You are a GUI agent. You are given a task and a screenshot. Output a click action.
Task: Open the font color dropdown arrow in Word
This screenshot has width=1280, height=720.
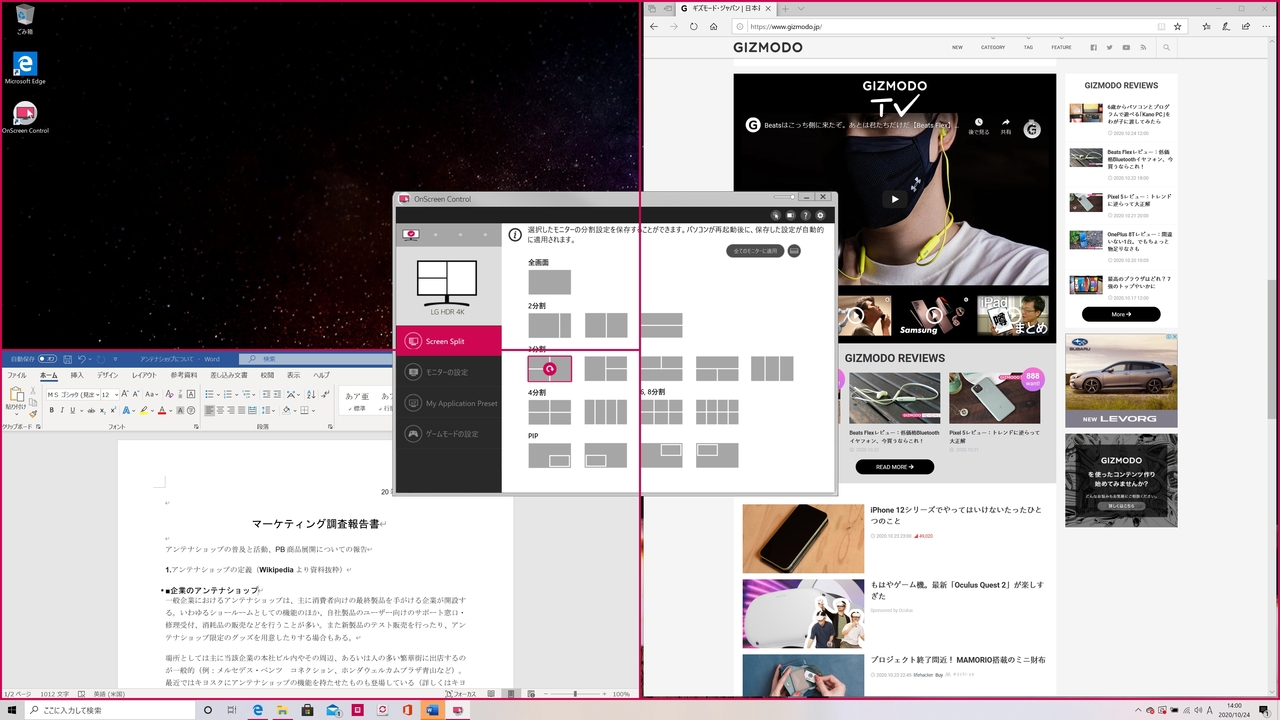[x=173, y=410]
